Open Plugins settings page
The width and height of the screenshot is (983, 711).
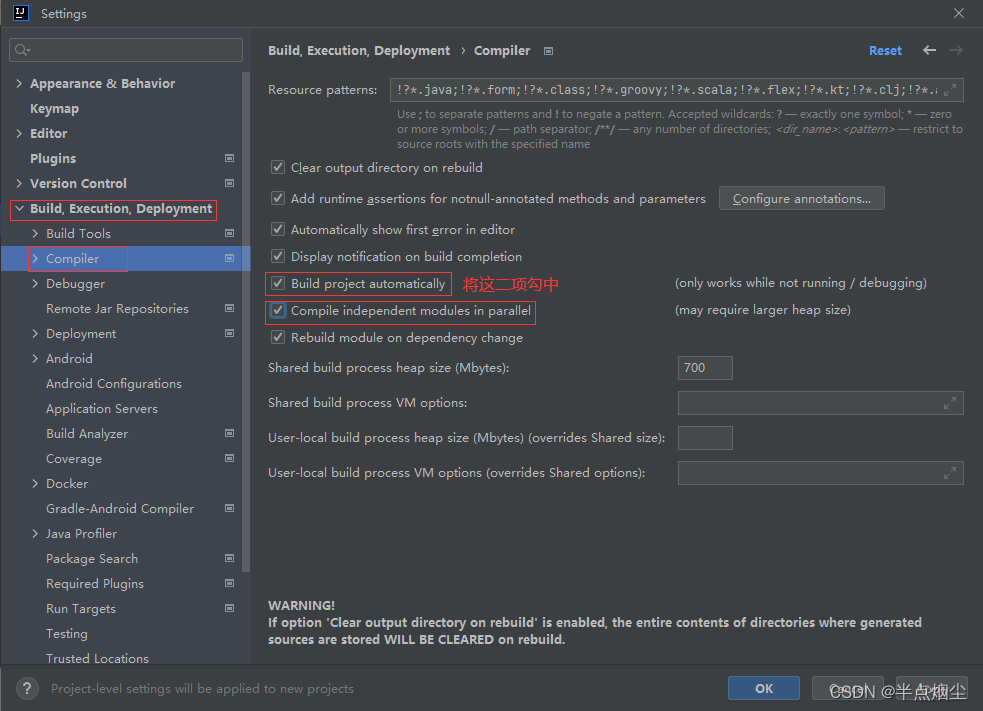tap(53, 159)
